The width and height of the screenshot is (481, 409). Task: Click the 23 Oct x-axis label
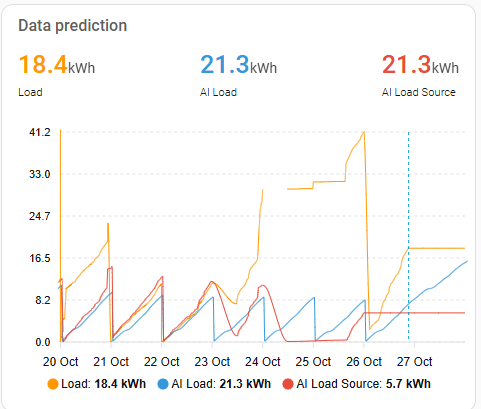click(x=212, y=362)
